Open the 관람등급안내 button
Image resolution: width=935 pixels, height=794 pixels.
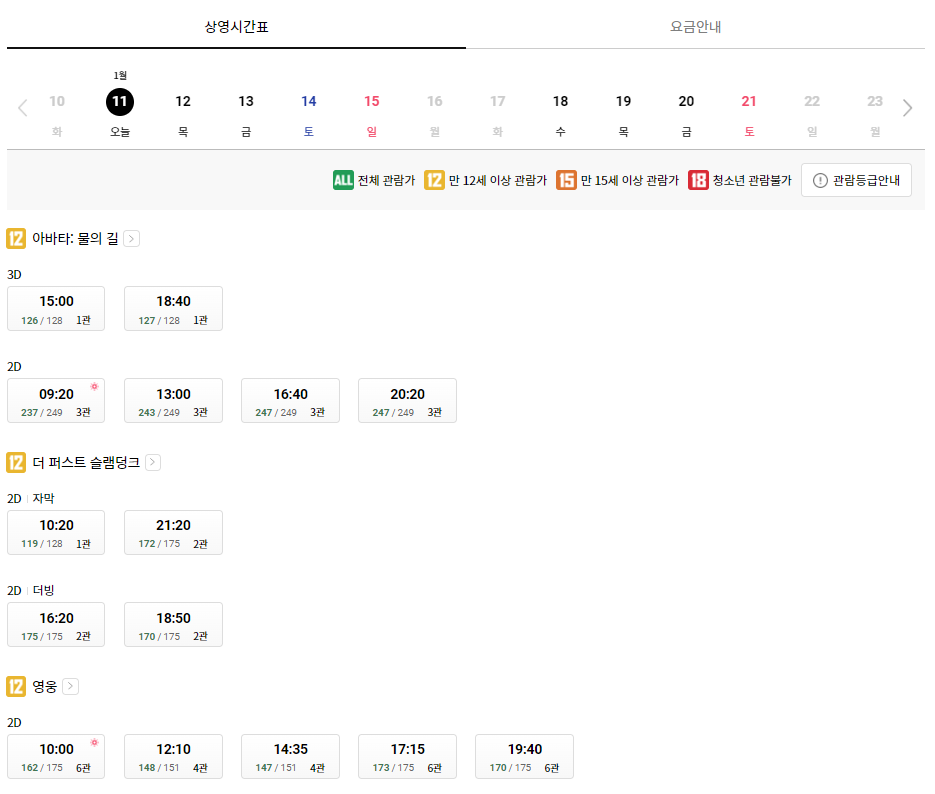click(855, 181)
